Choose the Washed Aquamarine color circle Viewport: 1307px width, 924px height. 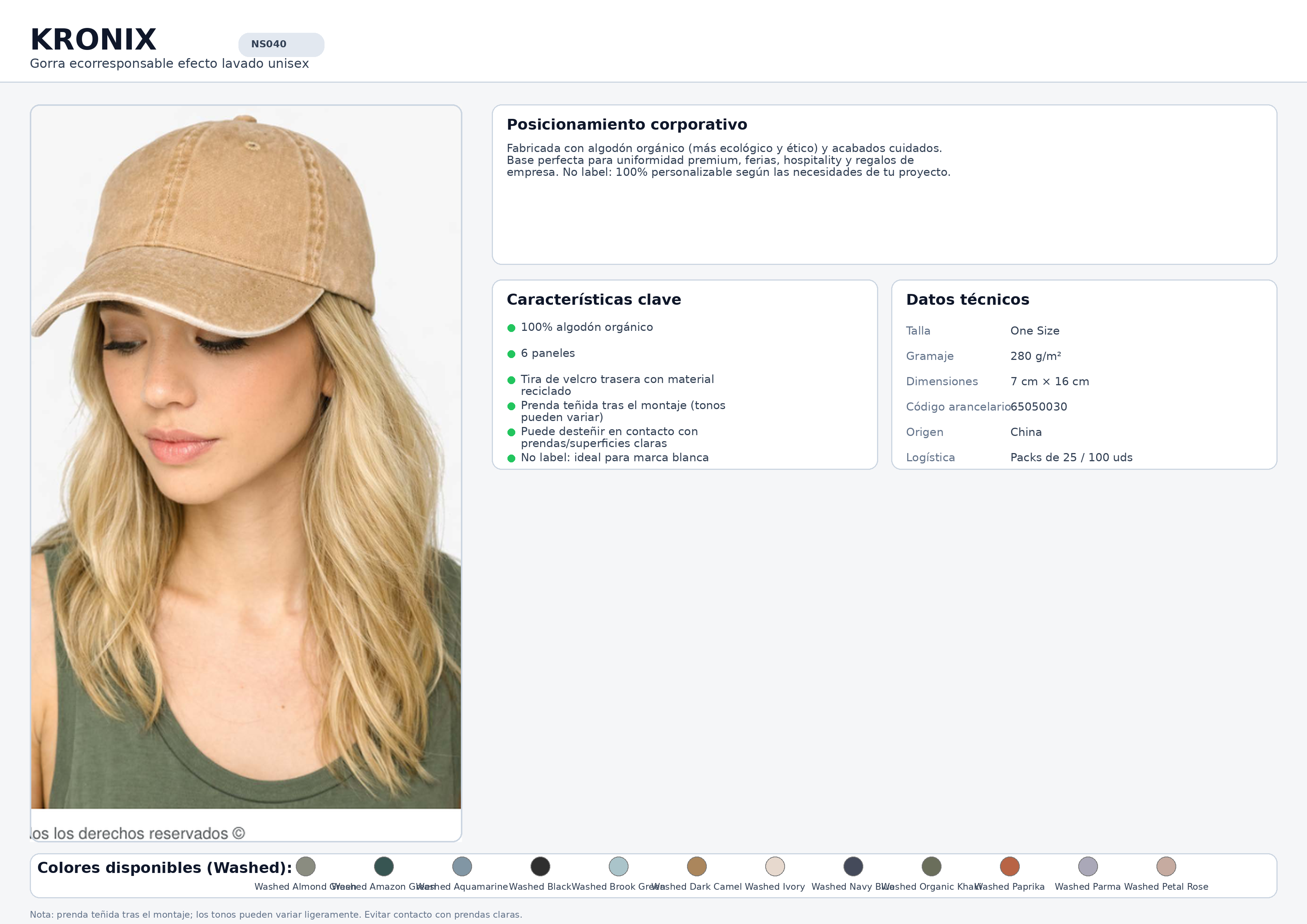(x=462, y=867)
